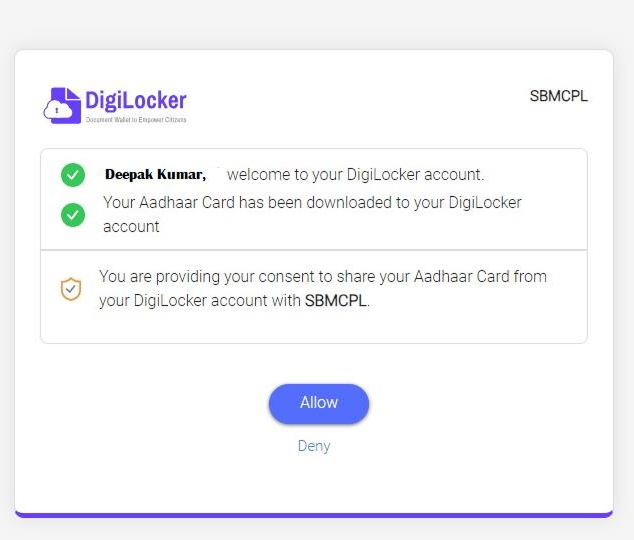Click "You are providing your consent" statement

coord(200,276)
